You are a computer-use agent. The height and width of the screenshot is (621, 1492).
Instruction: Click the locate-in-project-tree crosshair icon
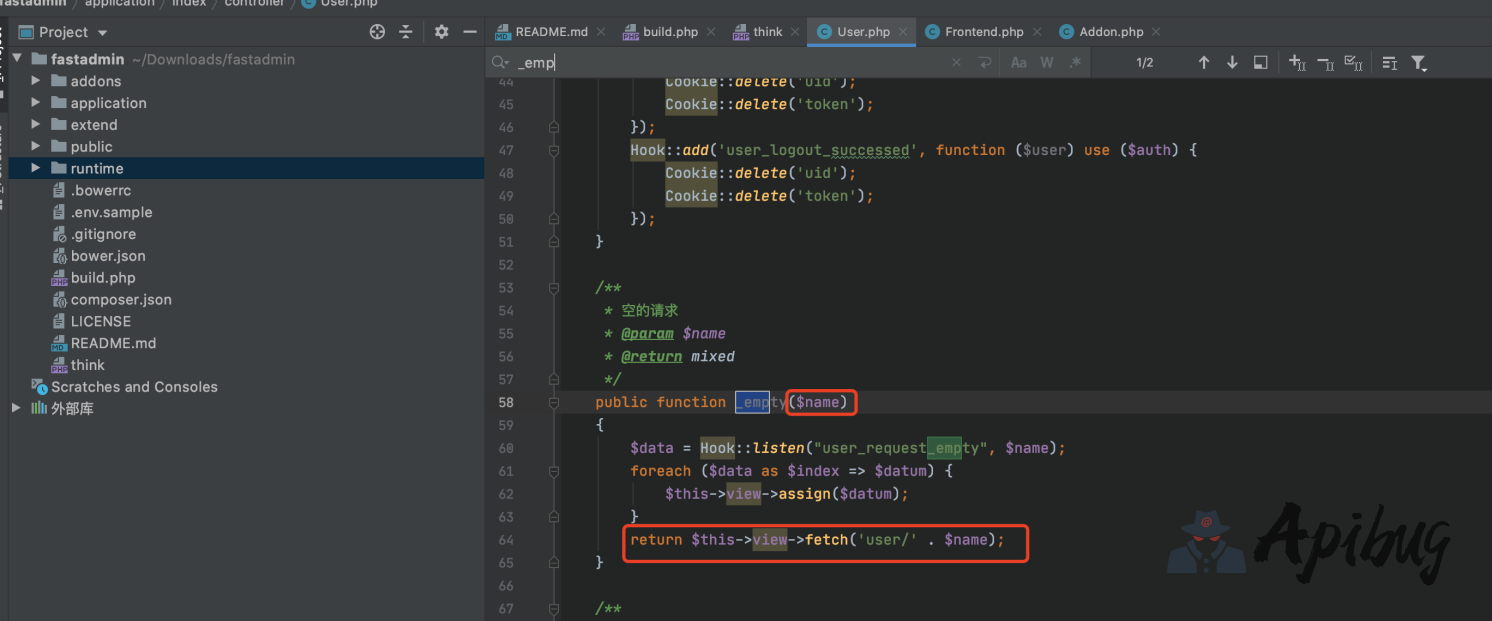point(377,32)
